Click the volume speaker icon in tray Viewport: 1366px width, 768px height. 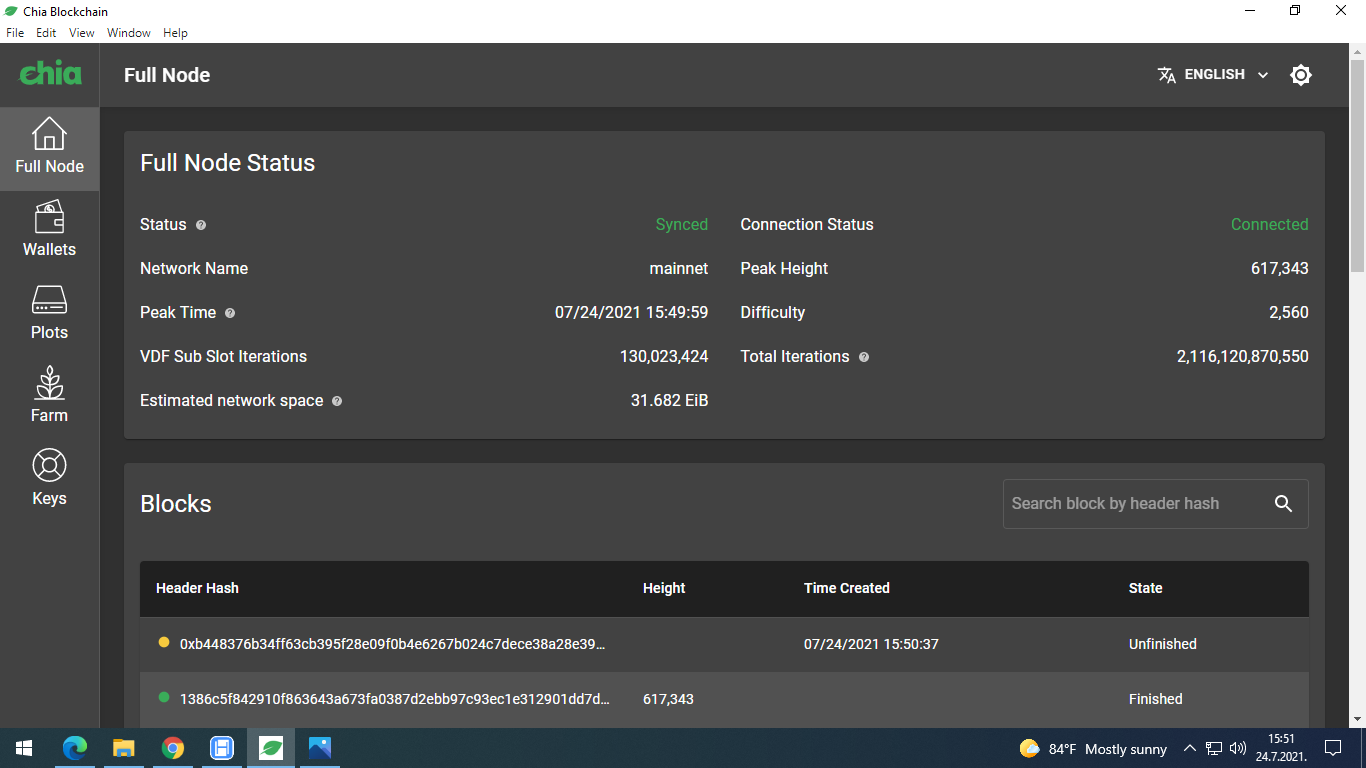pos(1237,748)
